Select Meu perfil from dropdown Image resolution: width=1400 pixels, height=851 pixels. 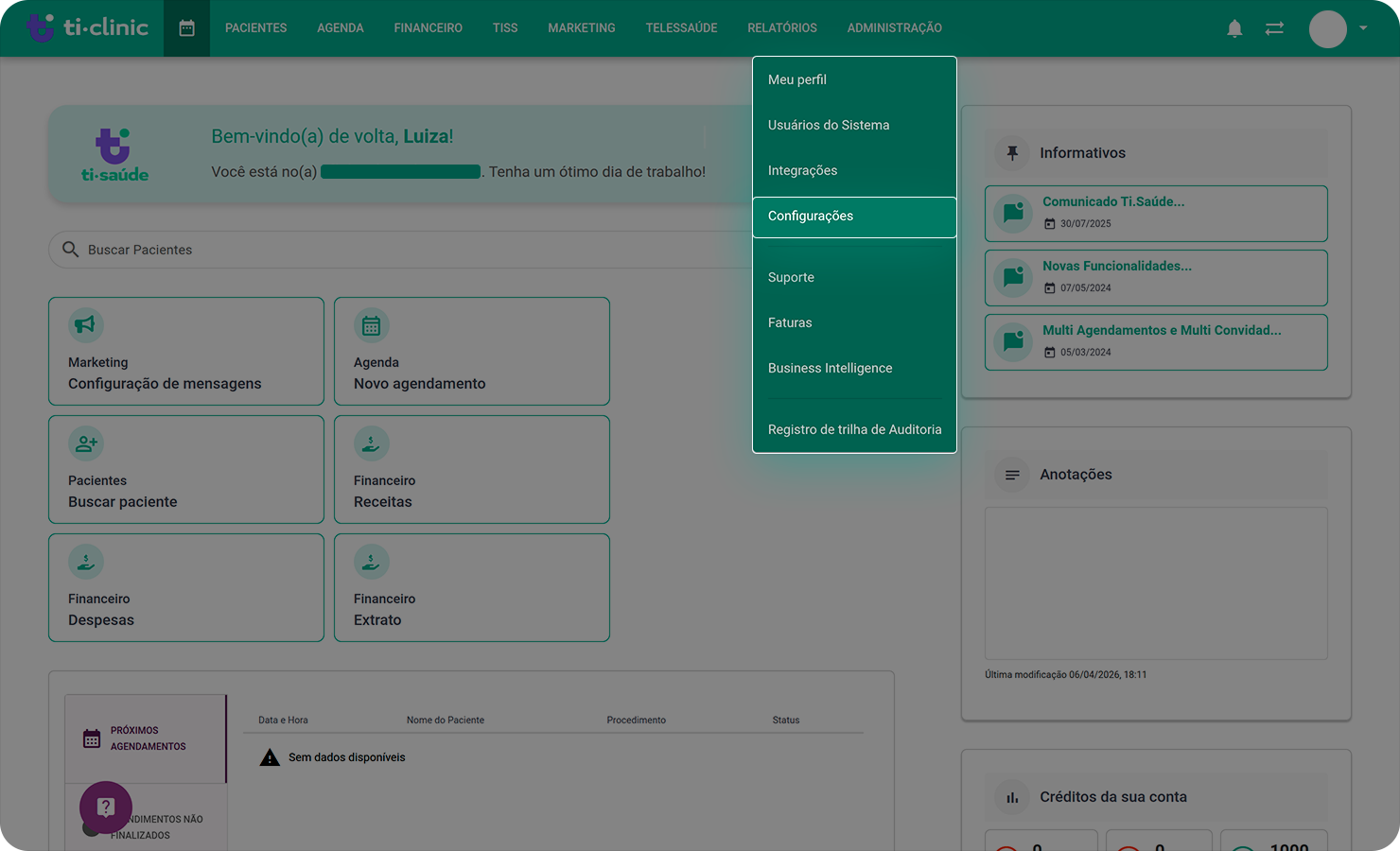(x=854, y=80)
